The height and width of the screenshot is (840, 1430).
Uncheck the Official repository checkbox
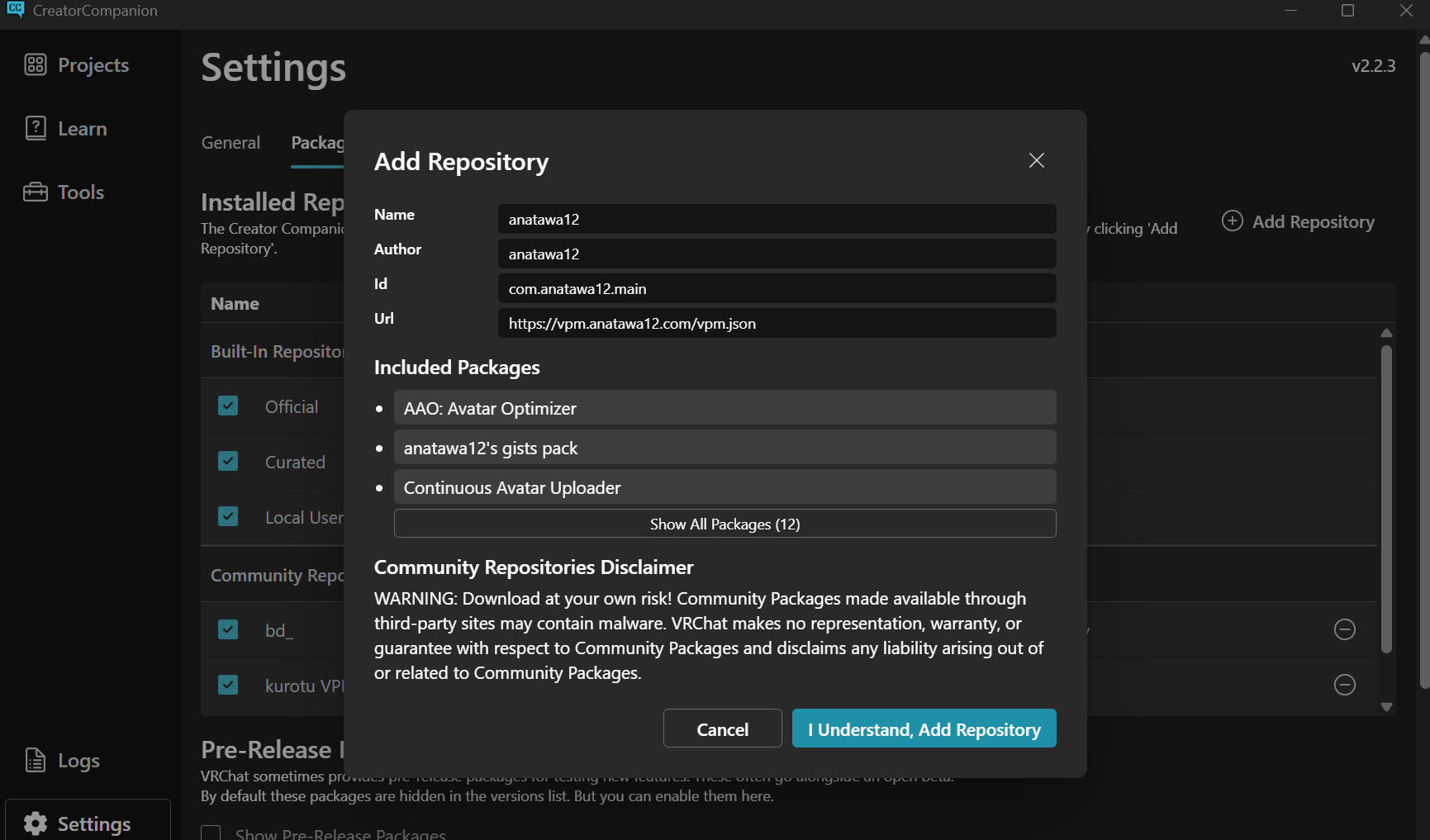pos(228,406)
